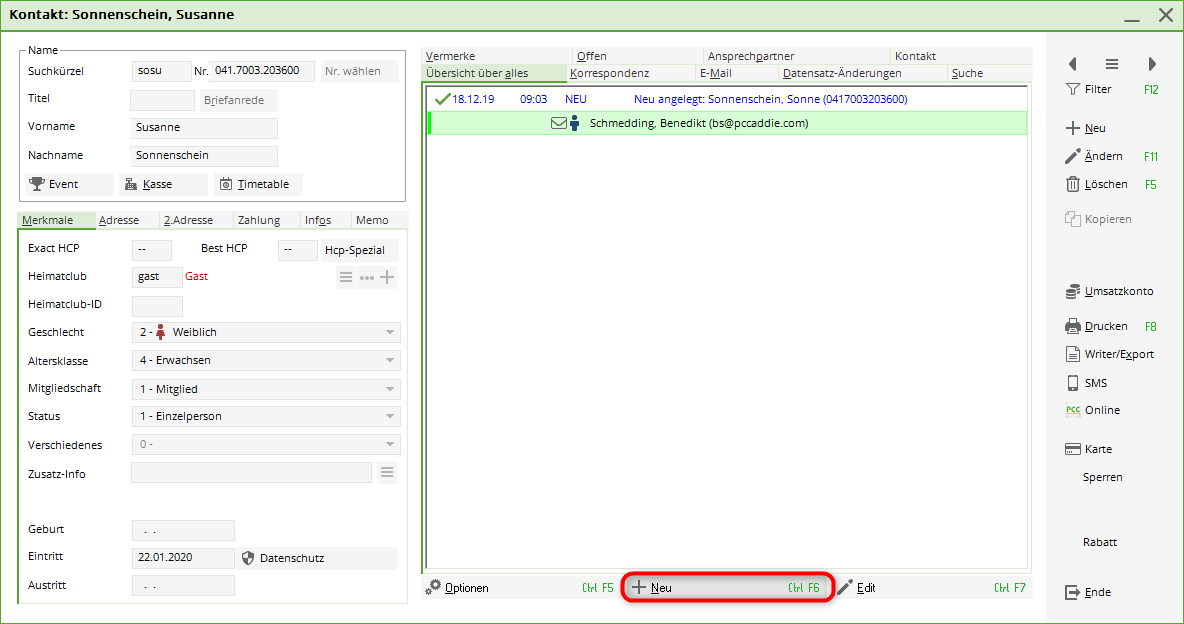Viewport: 1184px width, 624px height.
Task: Expand the Geschlecht dropdown
Action: (x=389, y=332)
